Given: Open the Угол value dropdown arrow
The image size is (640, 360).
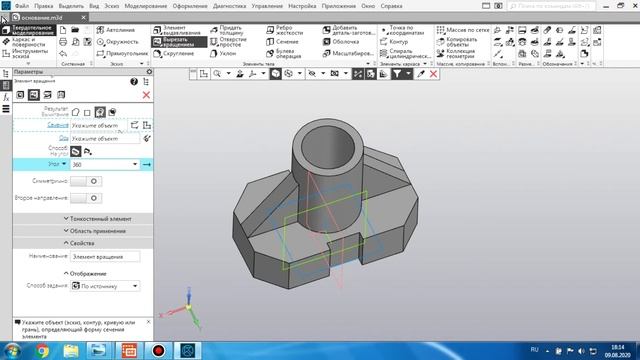Looking at the screenshot, I should (x=135, y=164).
